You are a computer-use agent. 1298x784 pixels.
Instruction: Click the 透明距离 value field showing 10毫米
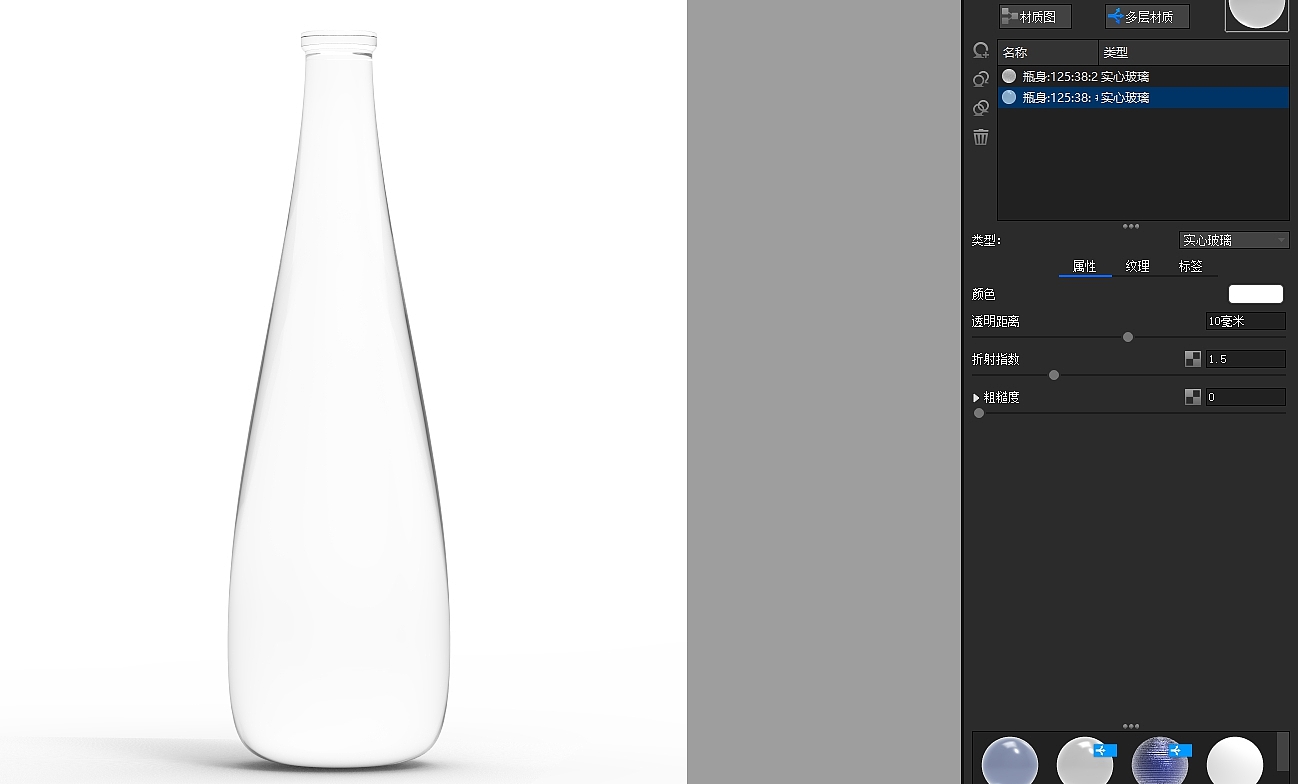click(1245, 321)
